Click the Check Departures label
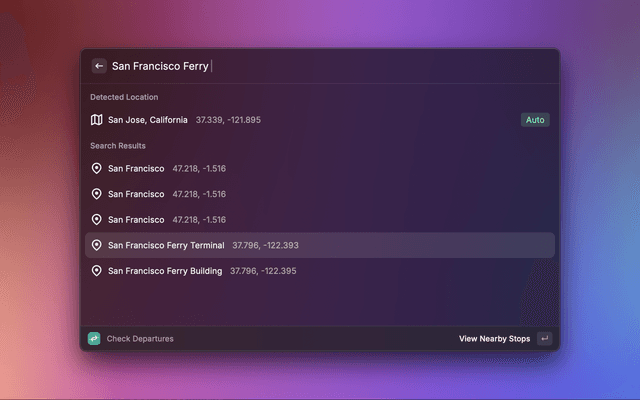Viewport: 640px width, 400px height. click(x=140, y=339)
